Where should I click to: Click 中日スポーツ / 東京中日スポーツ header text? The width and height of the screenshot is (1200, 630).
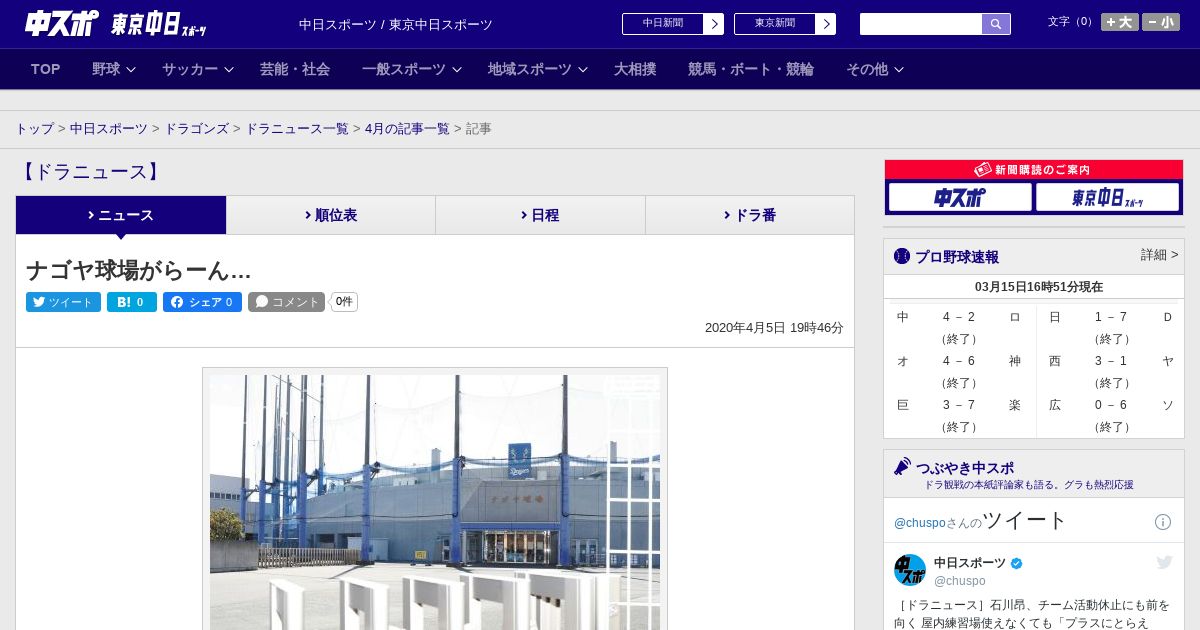pos(396,24)
